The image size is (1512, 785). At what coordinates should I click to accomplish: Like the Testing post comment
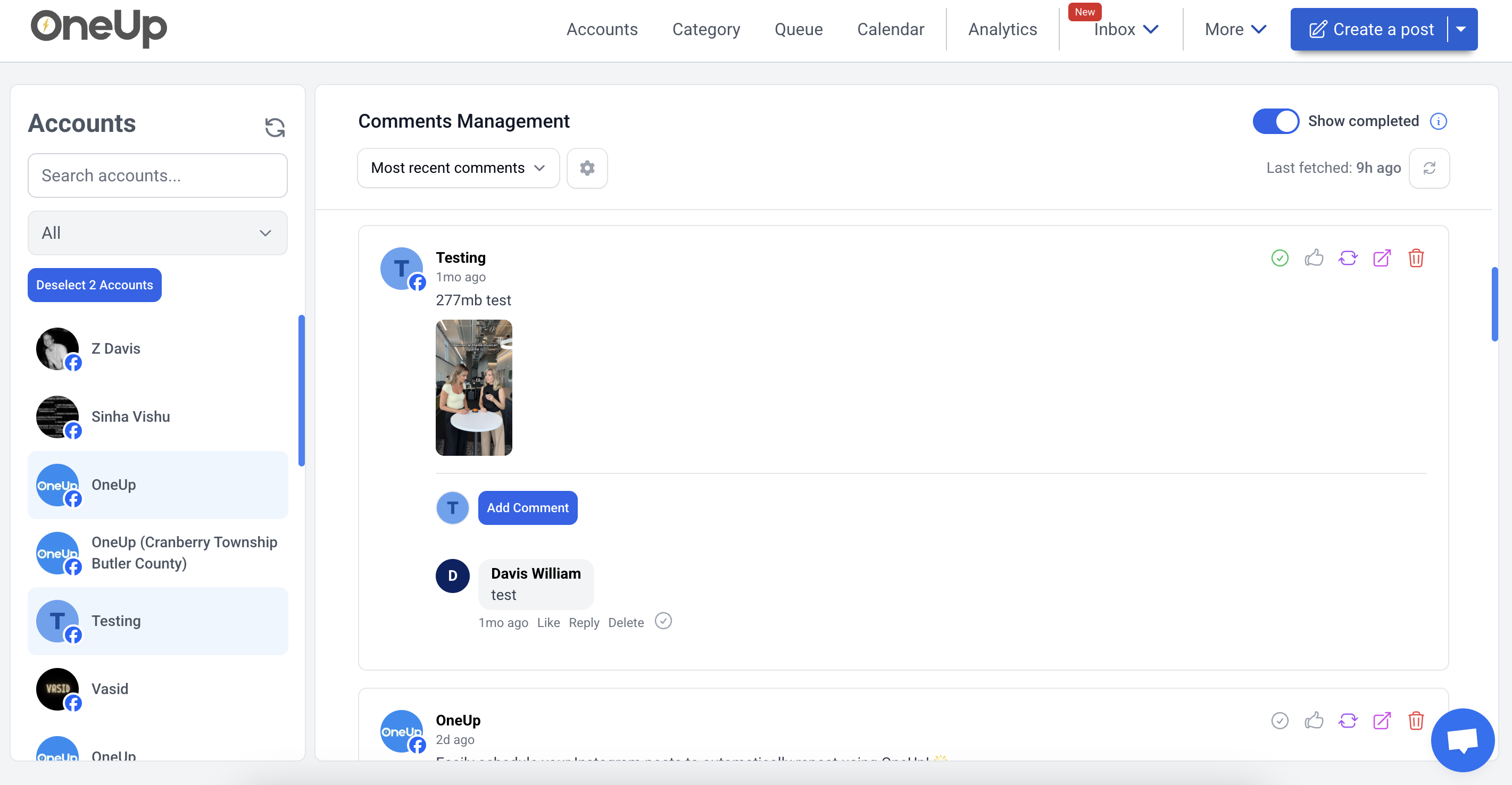coord(1314,258)
